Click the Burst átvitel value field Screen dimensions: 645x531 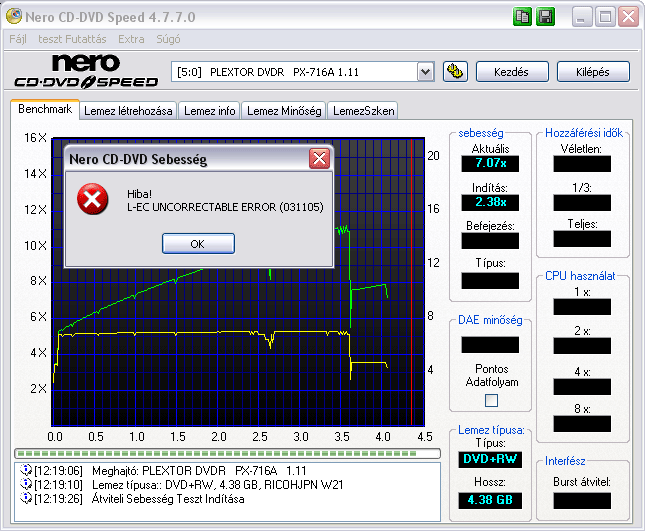click(582, 501)
